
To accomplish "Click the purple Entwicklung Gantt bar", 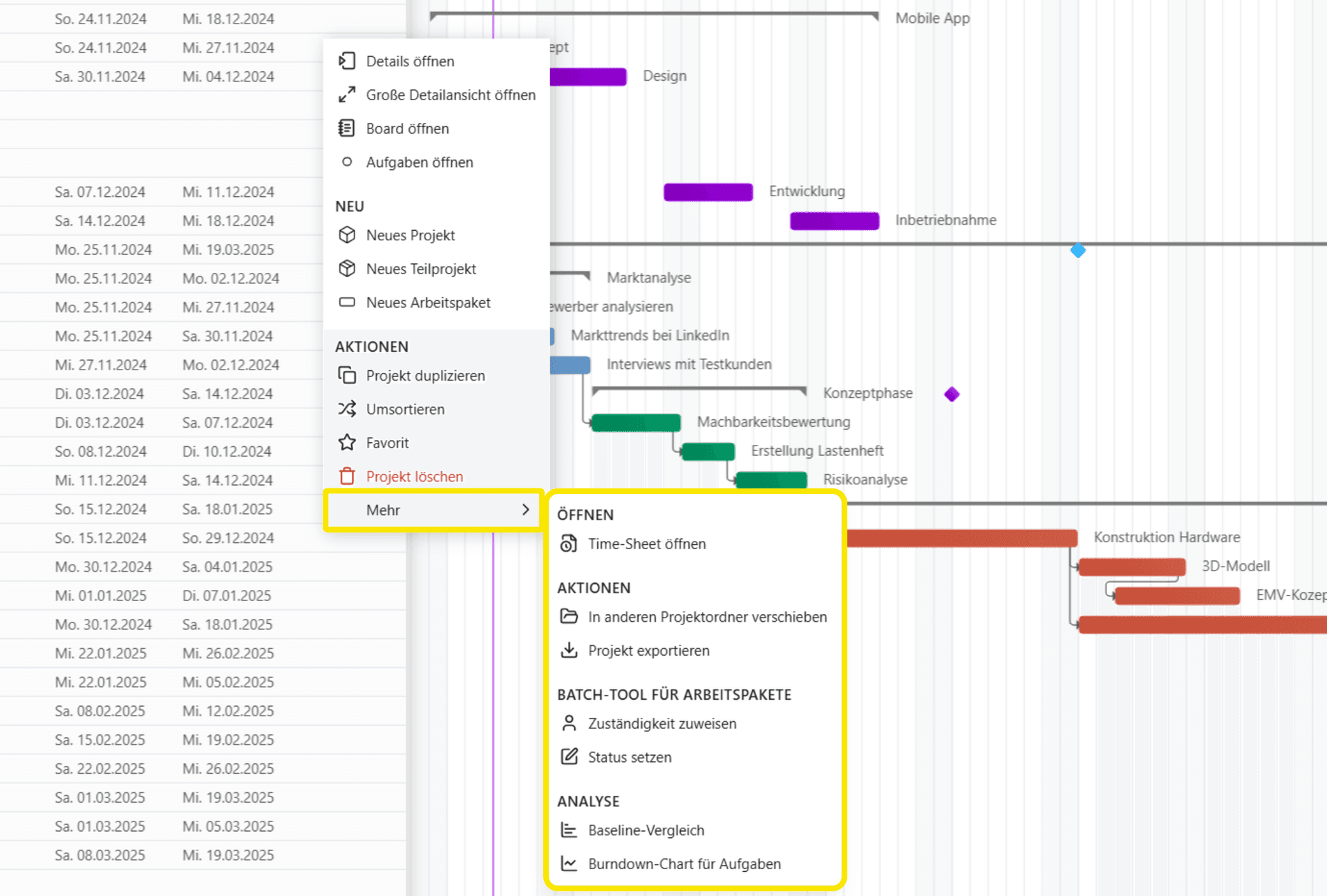I will [x=708, y=192].
